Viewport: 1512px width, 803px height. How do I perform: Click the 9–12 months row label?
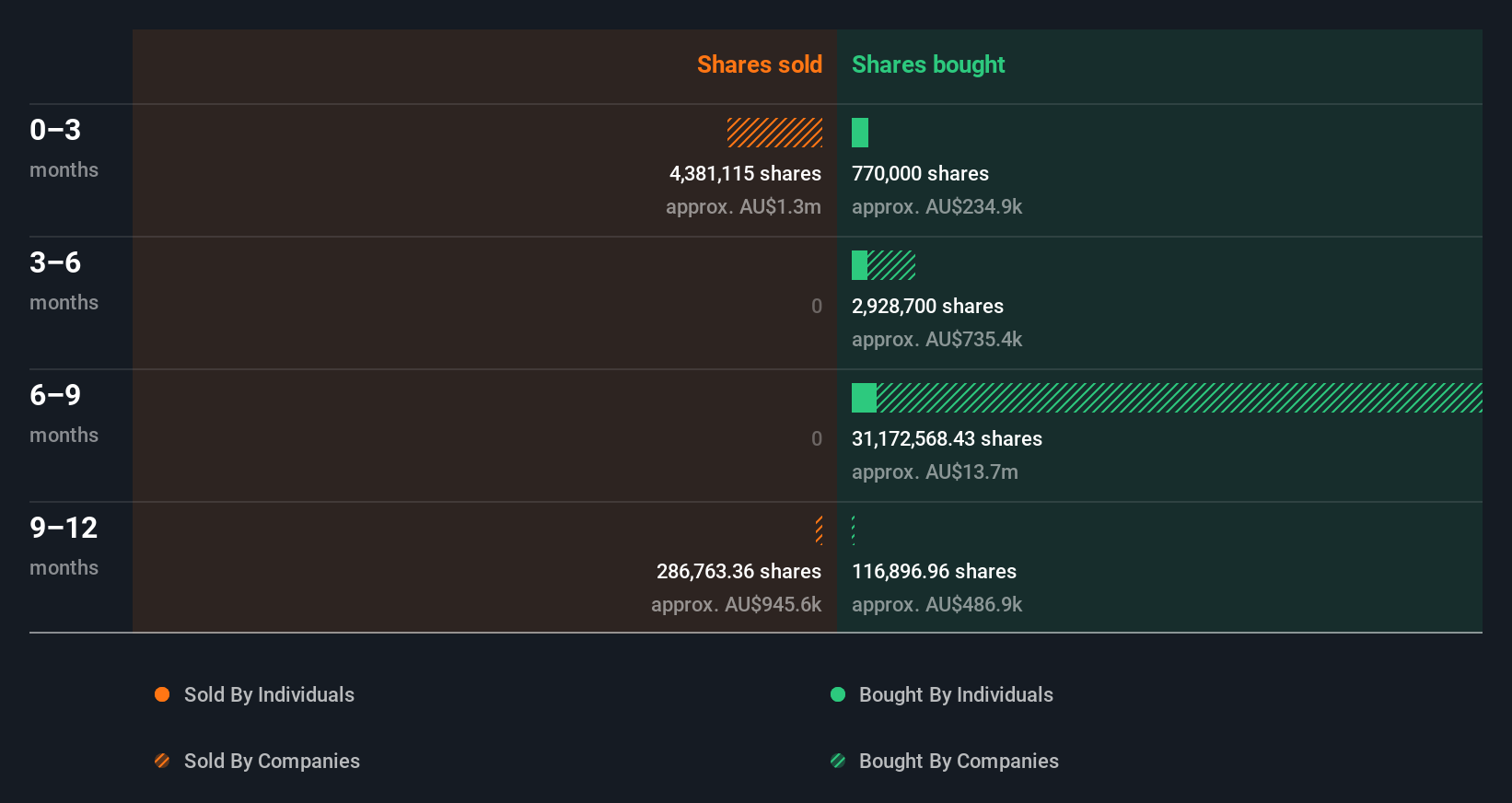point(64,545)
